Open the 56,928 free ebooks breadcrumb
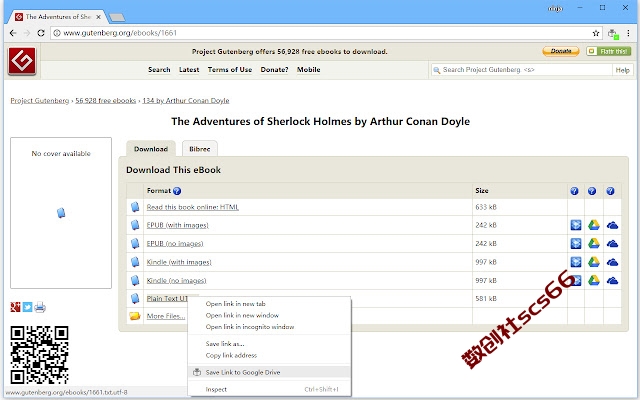 [106, 100]
